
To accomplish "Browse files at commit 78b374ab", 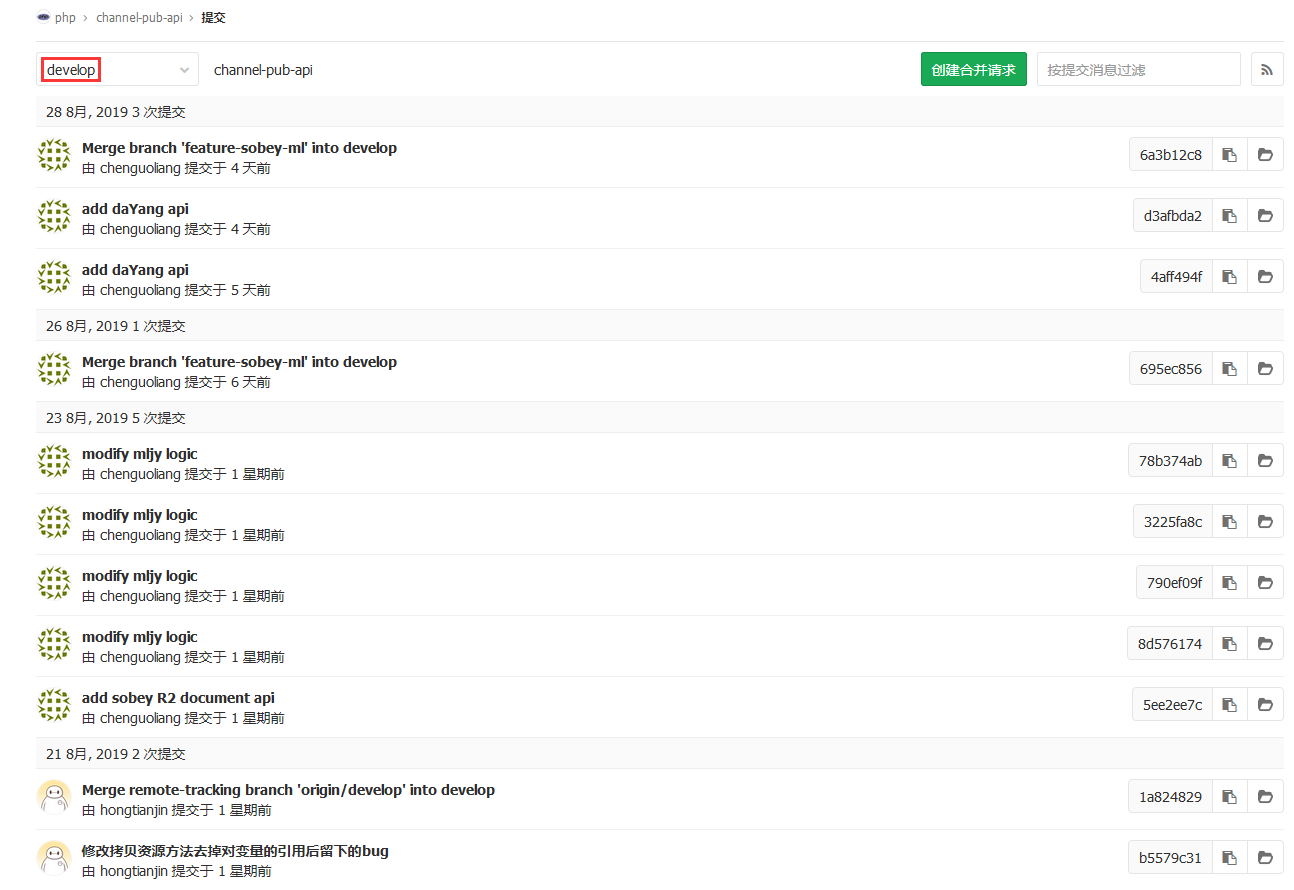I will tap(1265, 461).
